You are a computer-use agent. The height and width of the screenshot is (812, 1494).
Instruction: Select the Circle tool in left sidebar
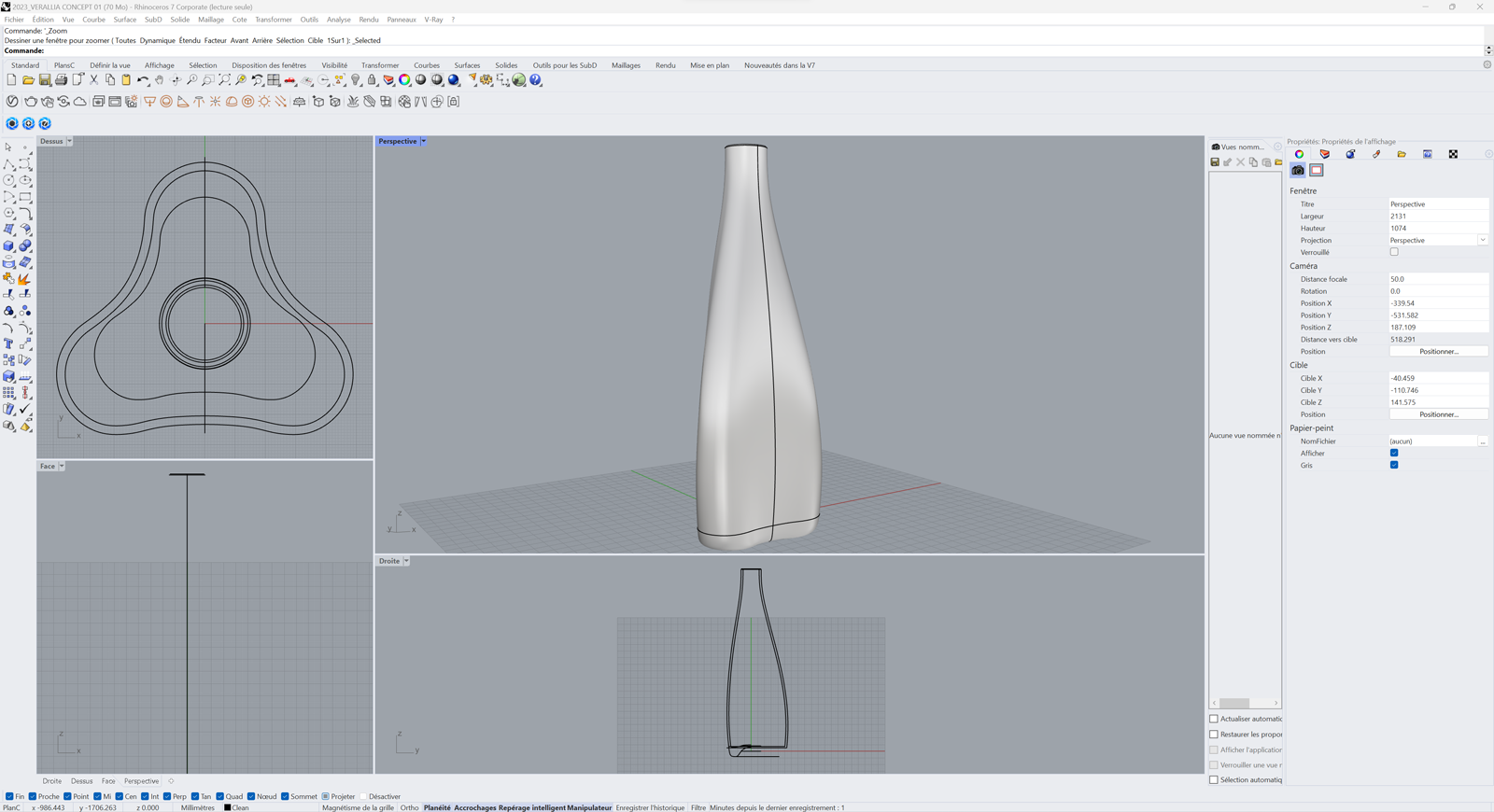coord(9,180)
